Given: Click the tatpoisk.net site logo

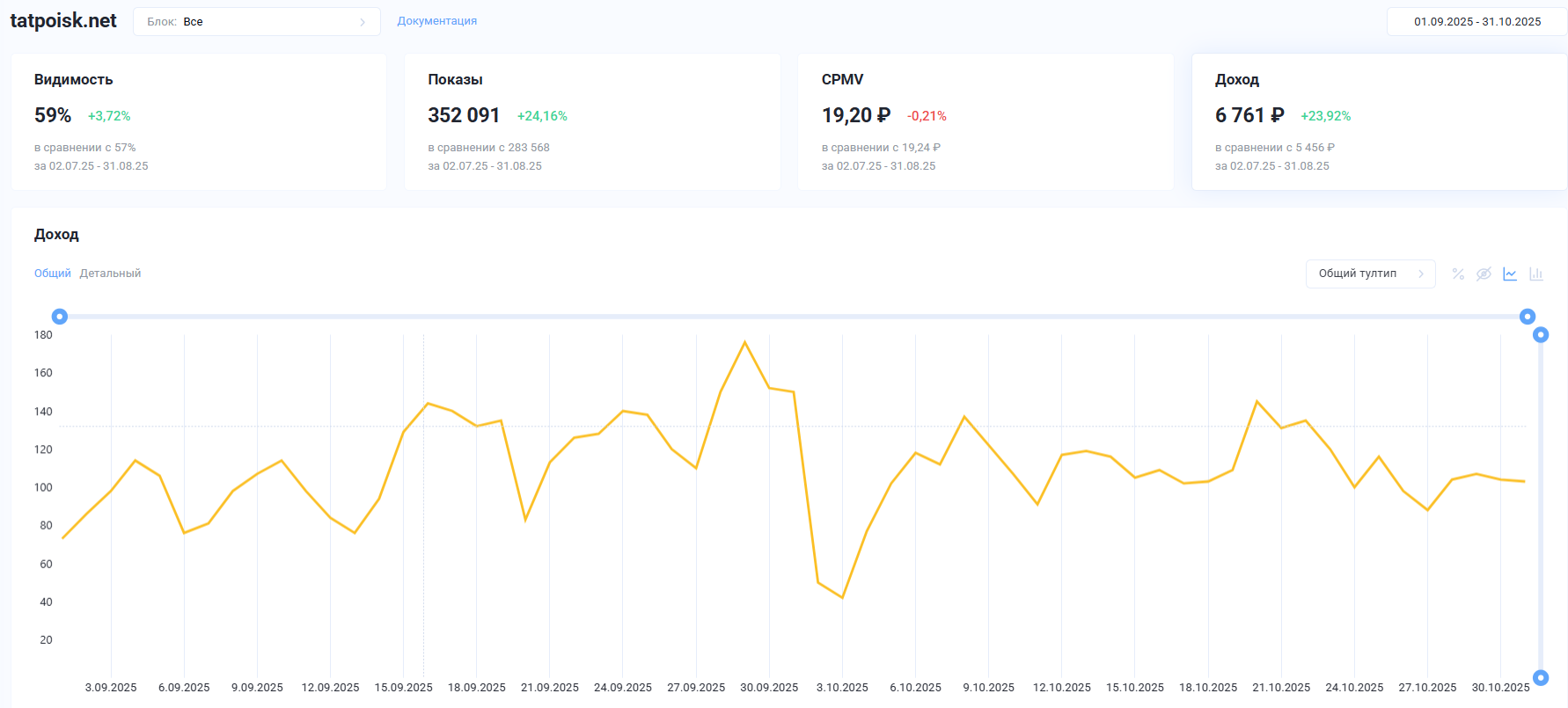Looking at the screenshot, I should coord(63,21).
